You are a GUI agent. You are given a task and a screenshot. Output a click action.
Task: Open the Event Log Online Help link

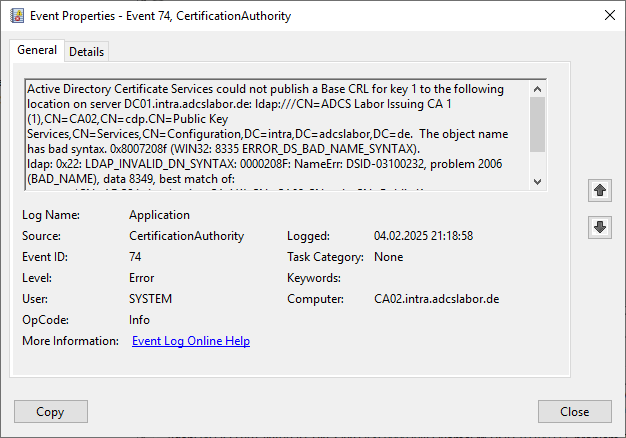[191, 341]
